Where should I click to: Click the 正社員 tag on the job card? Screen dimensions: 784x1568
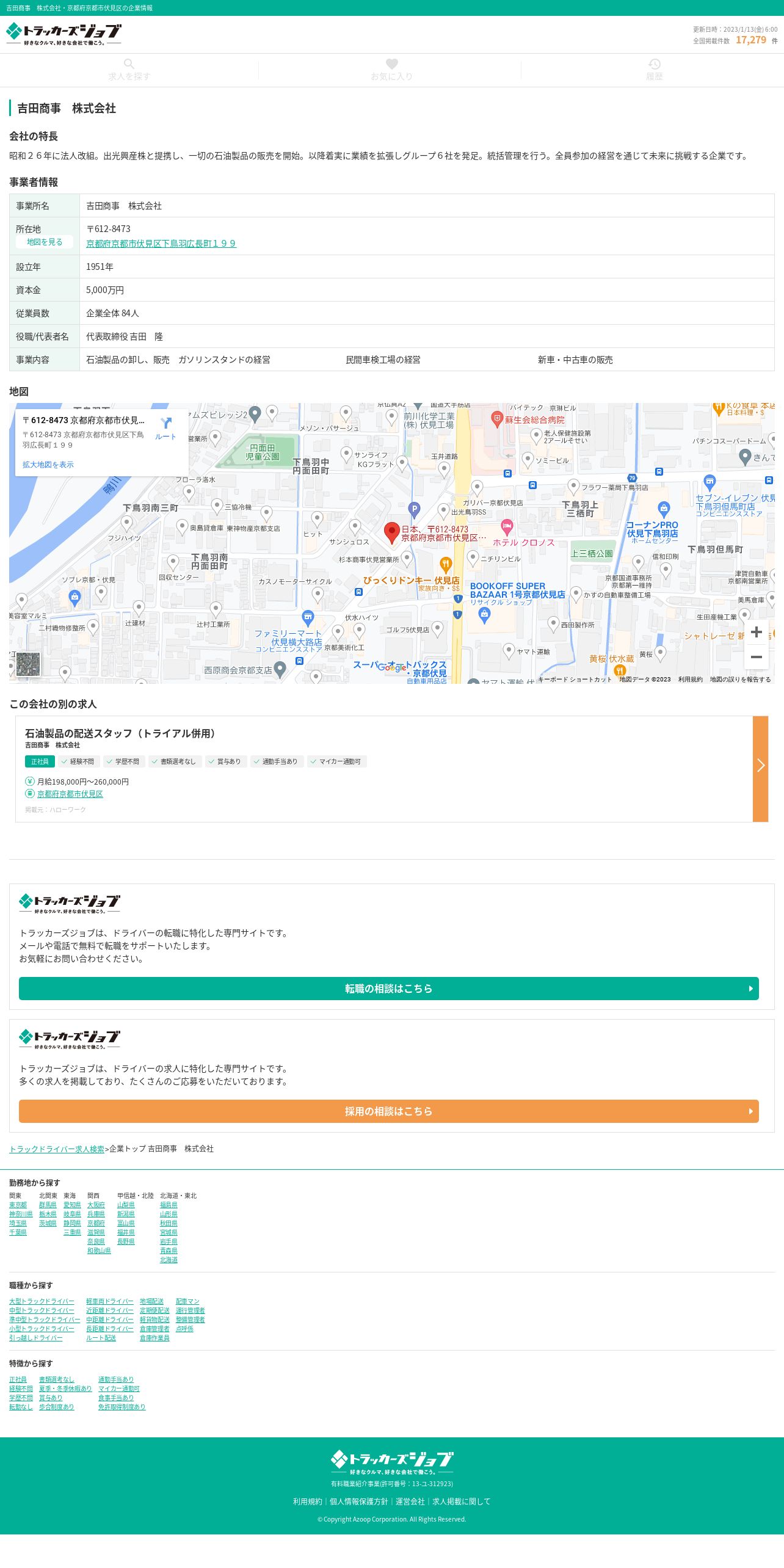(x=40, y=761)
